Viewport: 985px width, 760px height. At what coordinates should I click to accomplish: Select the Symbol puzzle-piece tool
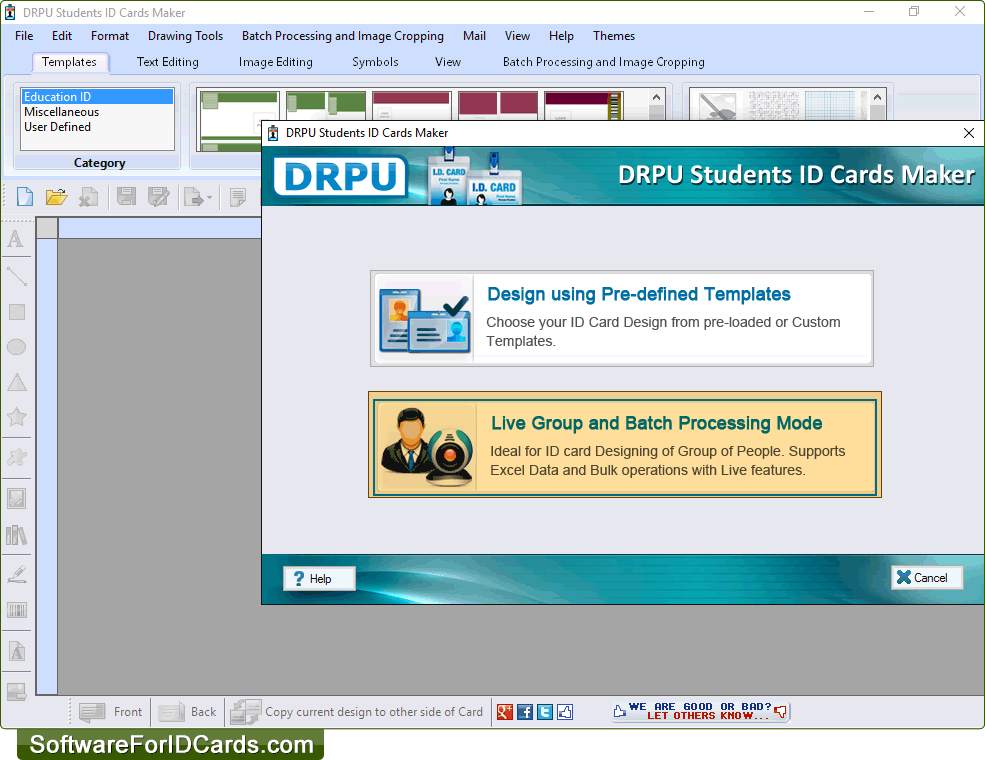click(16, 457)
